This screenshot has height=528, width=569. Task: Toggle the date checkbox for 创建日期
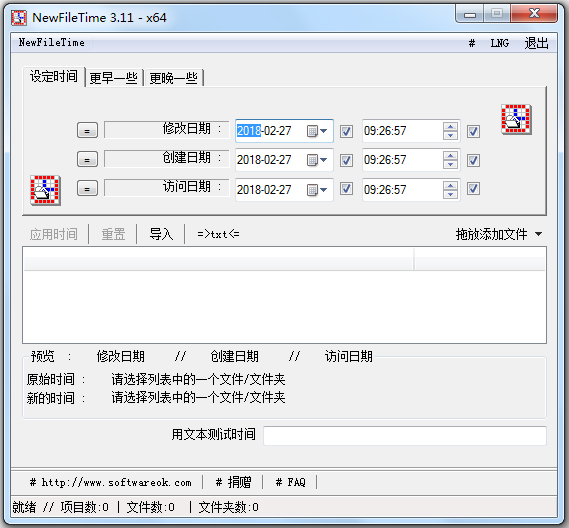point(346,160)
